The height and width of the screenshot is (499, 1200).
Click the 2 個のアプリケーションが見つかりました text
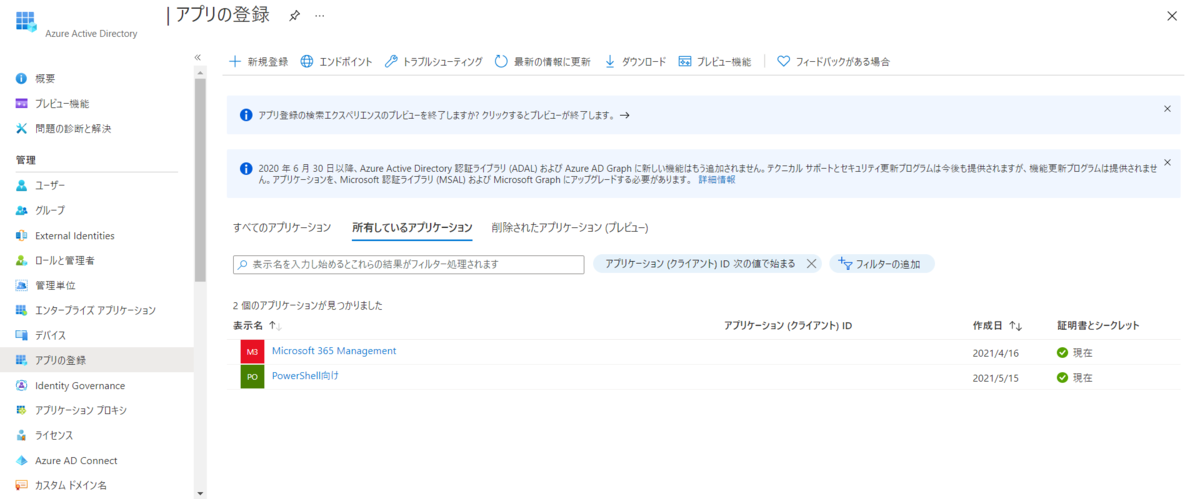tap(308, 305)
